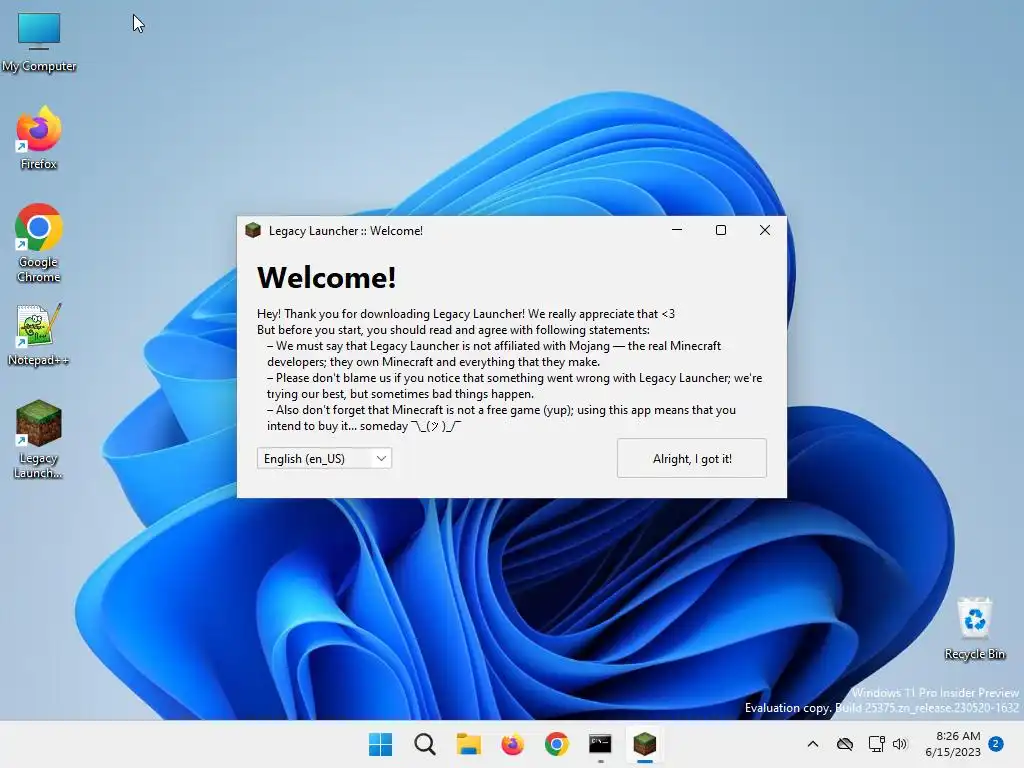
Task: Click the 'Alright, I got it!' button
Action: click(x=692, y=458)
